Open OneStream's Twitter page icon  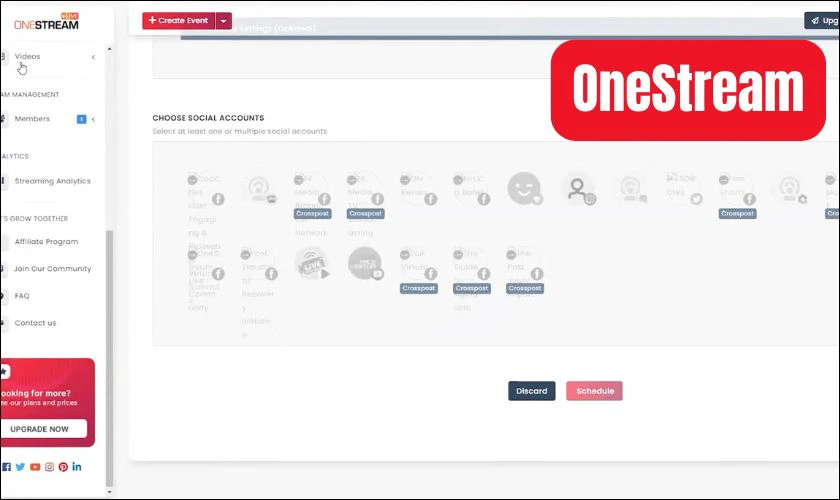click(x=20, y=467)
